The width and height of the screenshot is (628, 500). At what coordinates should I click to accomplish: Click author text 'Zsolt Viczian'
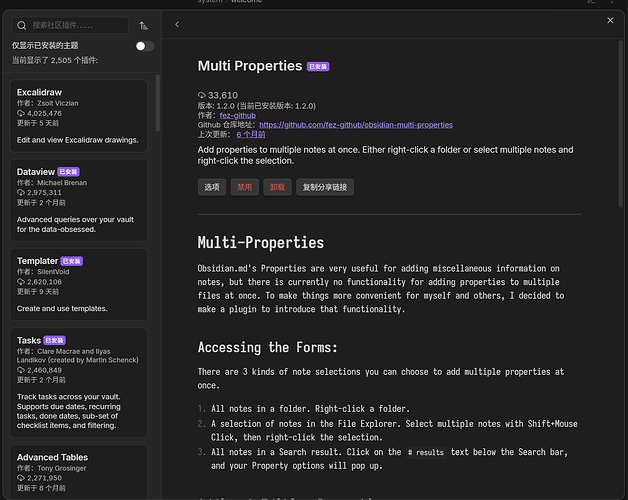click(x=58, y=103)
